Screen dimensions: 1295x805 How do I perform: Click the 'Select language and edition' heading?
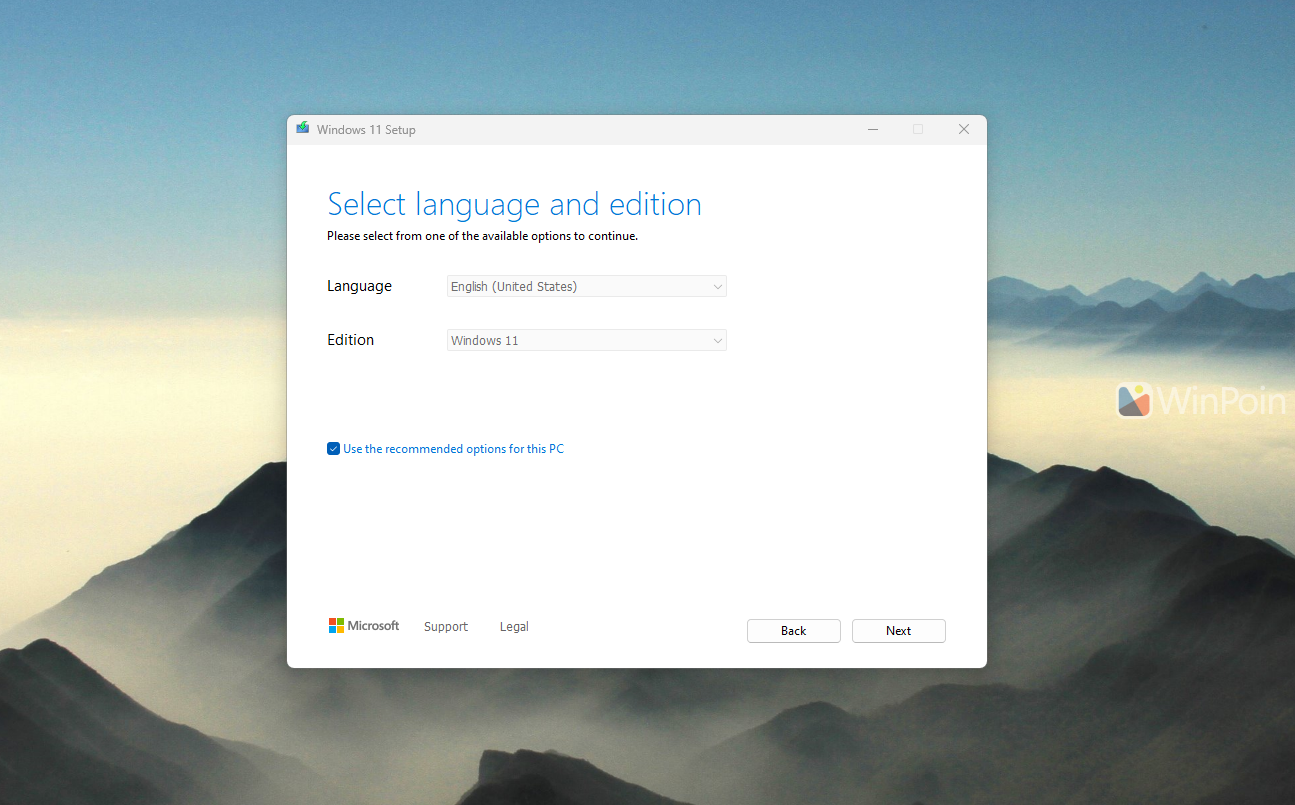point(514,204)
